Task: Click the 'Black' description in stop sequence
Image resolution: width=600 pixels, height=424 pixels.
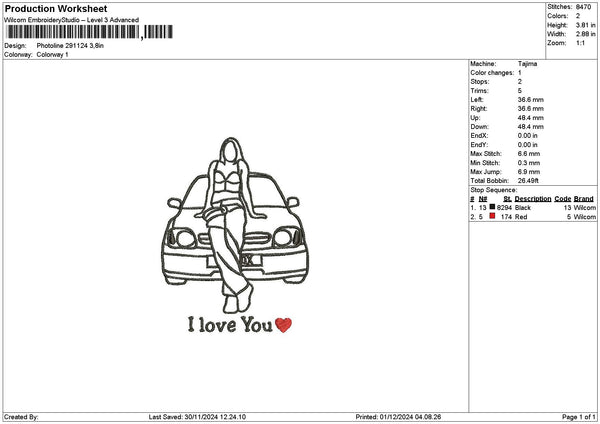Action: point(523,208)
